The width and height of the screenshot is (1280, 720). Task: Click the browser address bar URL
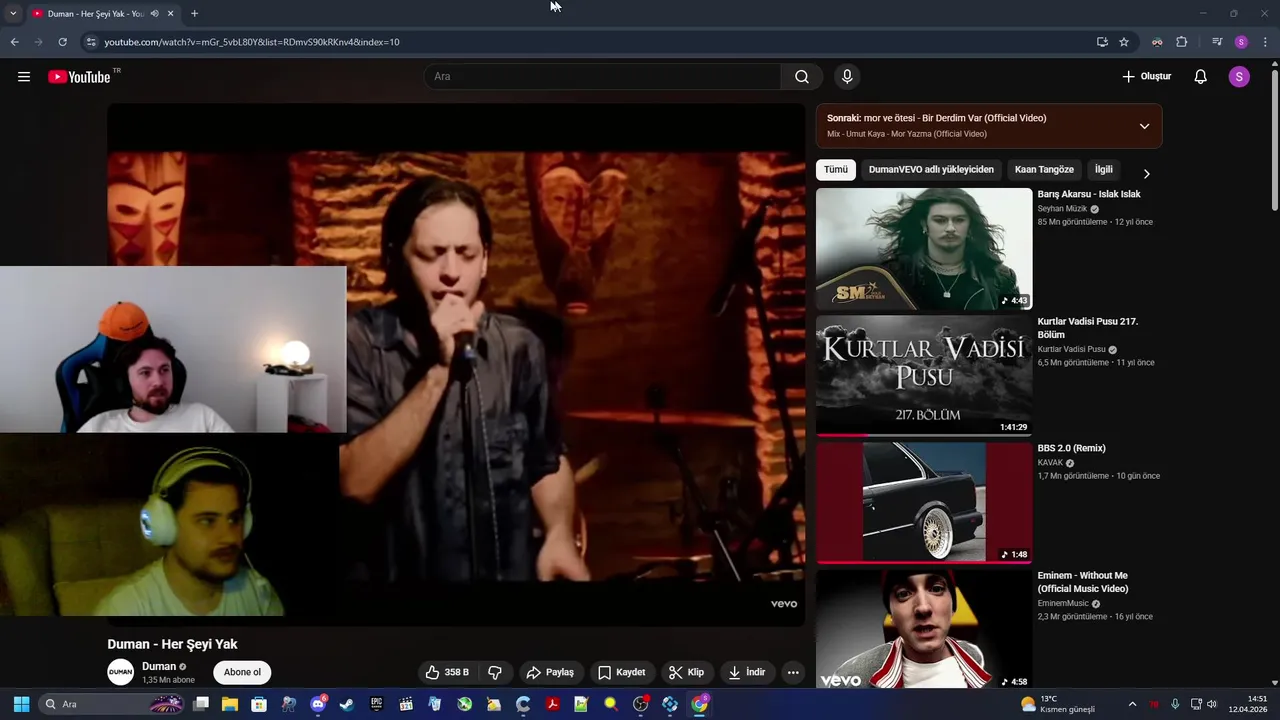click(252, 42)
